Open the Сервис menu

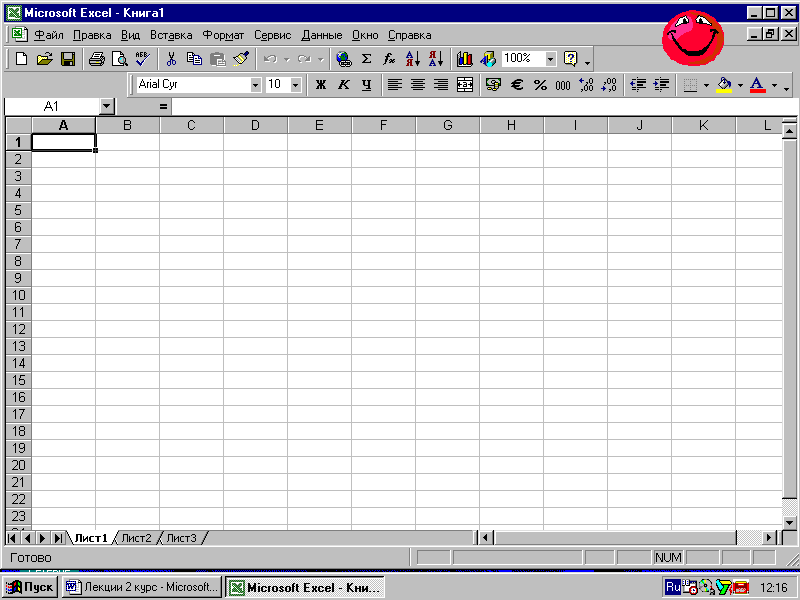pos(272,35)
